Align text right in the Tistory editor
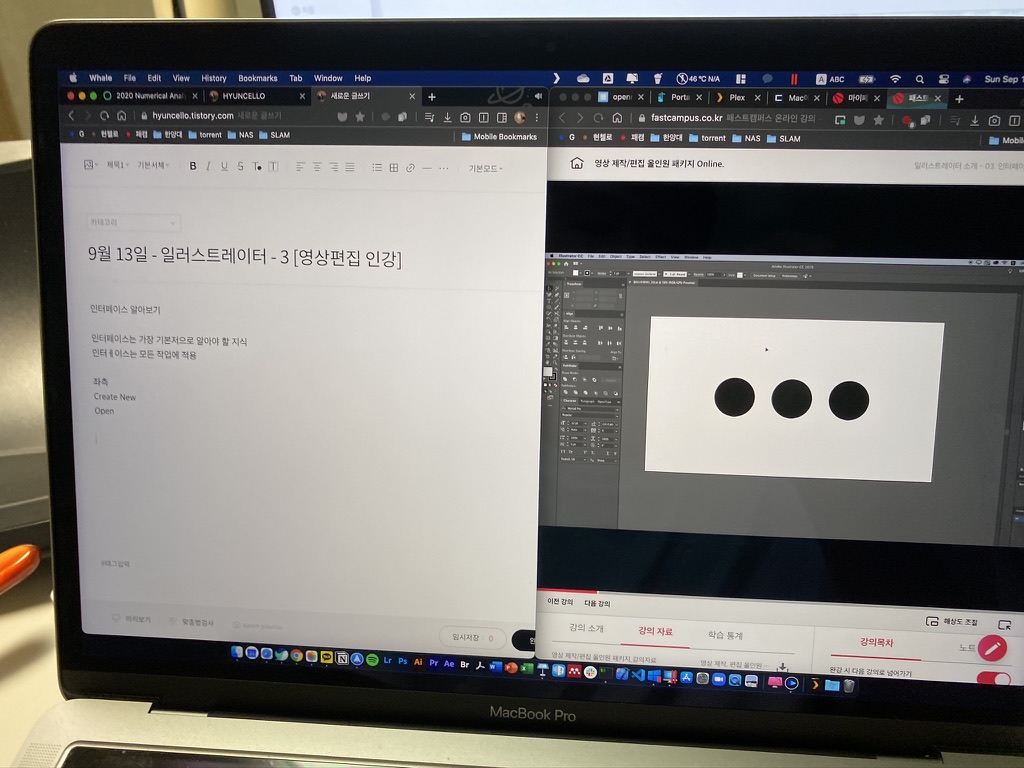 334,167
